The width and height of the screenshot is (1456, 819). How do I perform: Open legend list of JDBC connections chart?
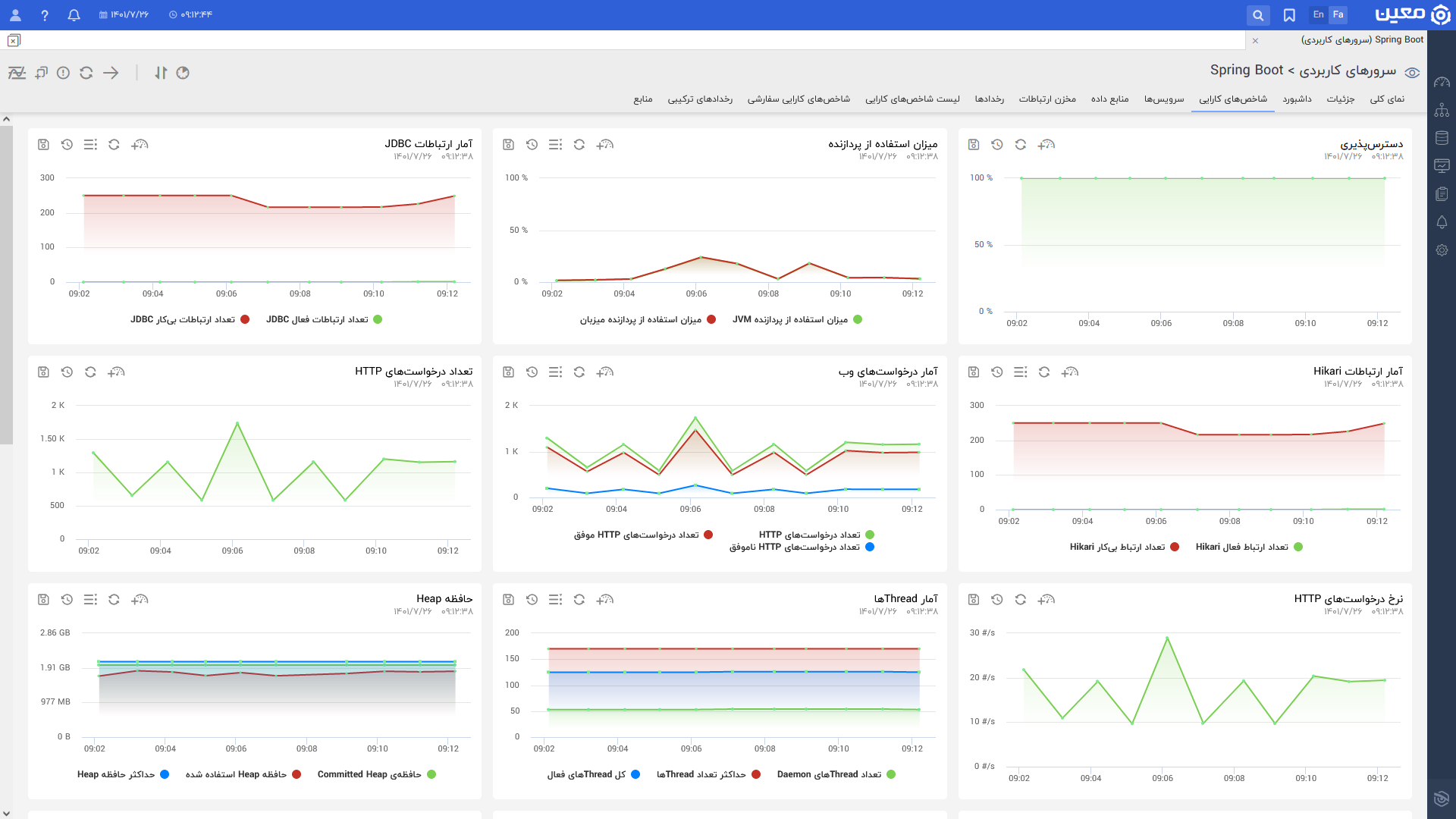click(90, 144)
